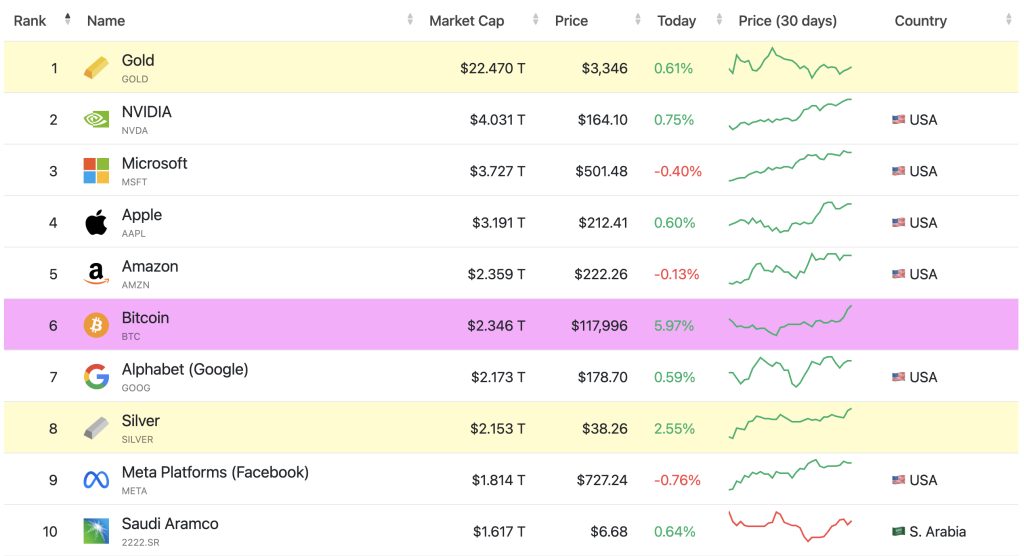Click the NVIDIA logo icon
The width and height of the screenshot is (1024, 556).
pos(96,120)
